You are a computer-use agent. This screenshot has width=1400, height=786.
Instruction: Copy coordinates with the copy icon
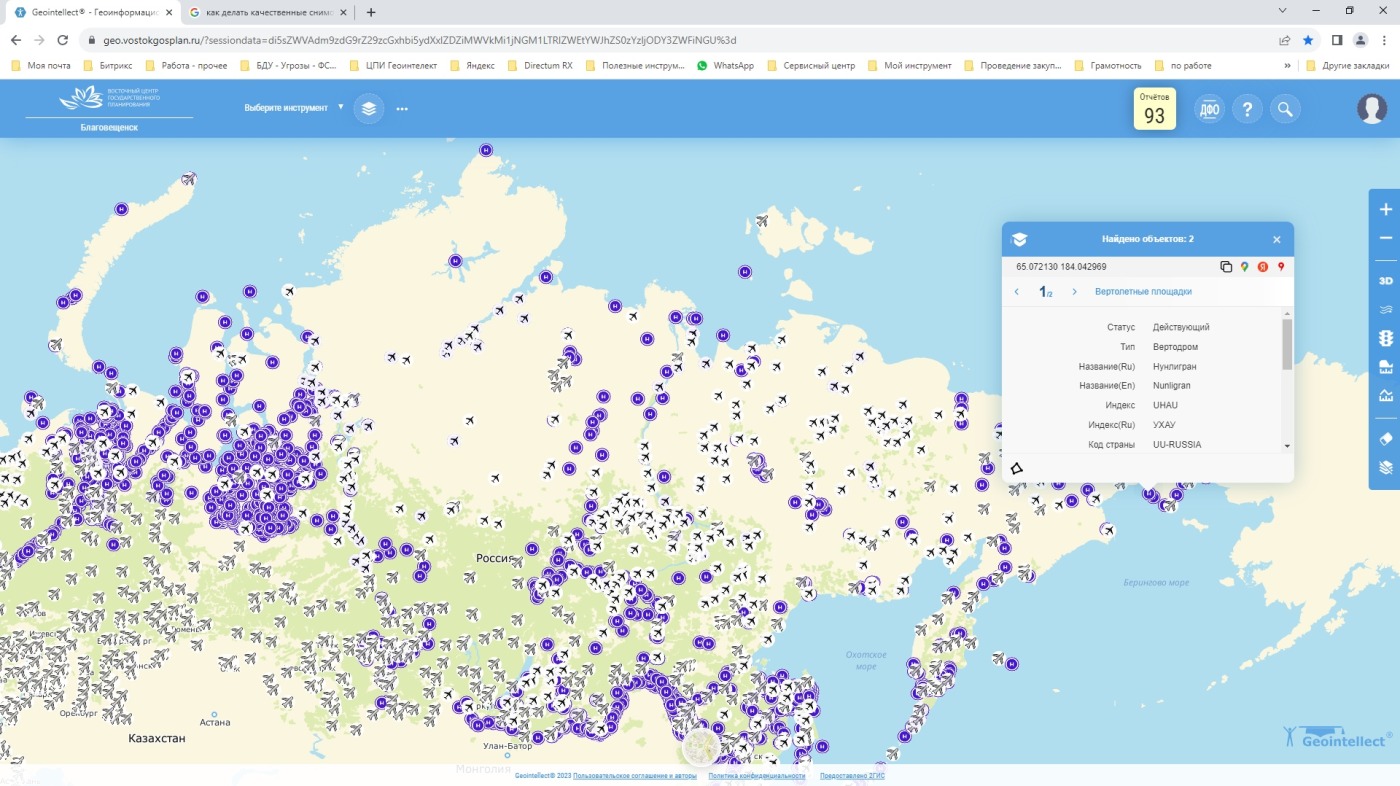coord(1226,267)
